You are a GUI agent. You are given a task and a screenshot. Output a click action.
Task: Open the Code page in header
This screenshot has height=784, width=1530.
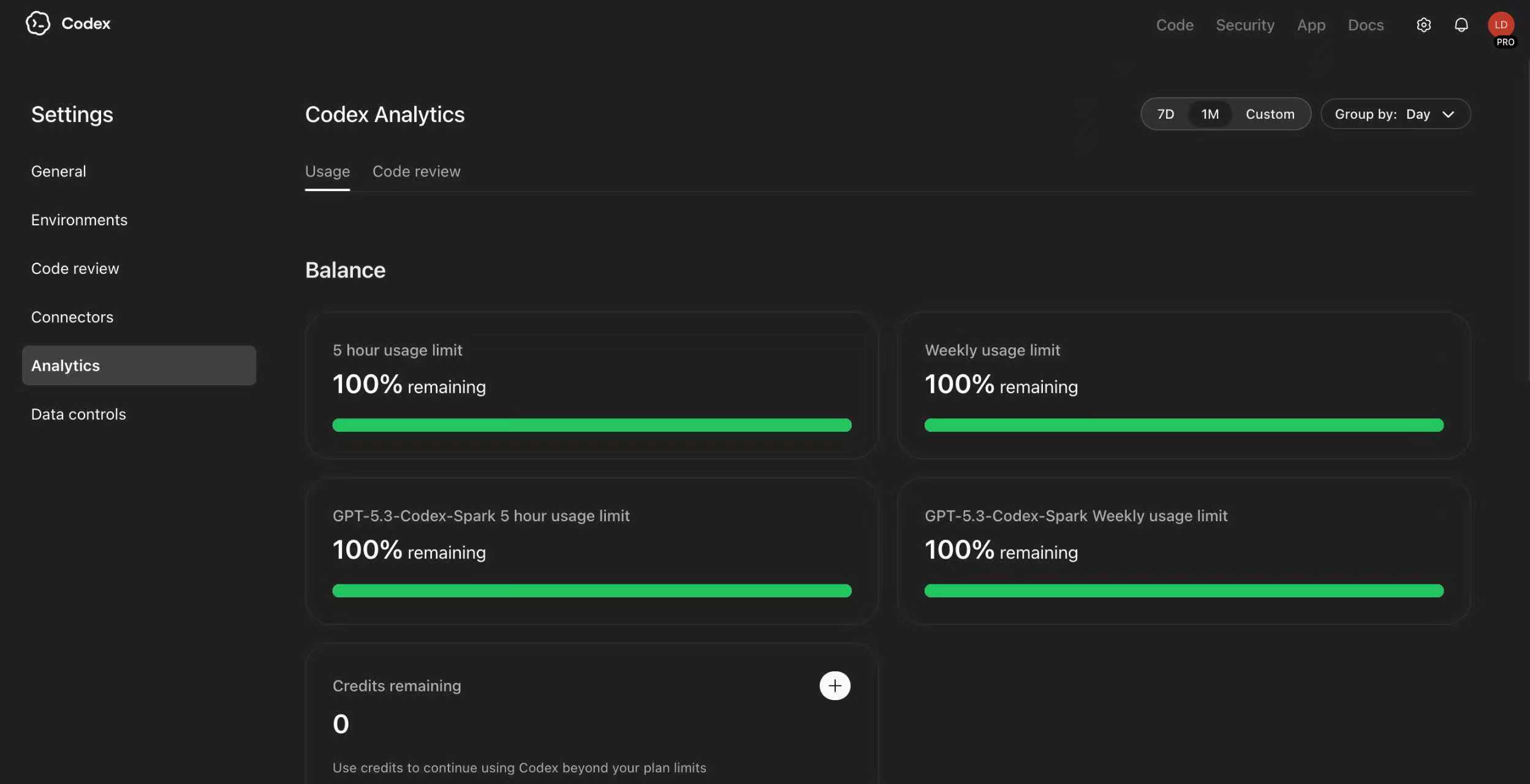(x=1175, y=25)
